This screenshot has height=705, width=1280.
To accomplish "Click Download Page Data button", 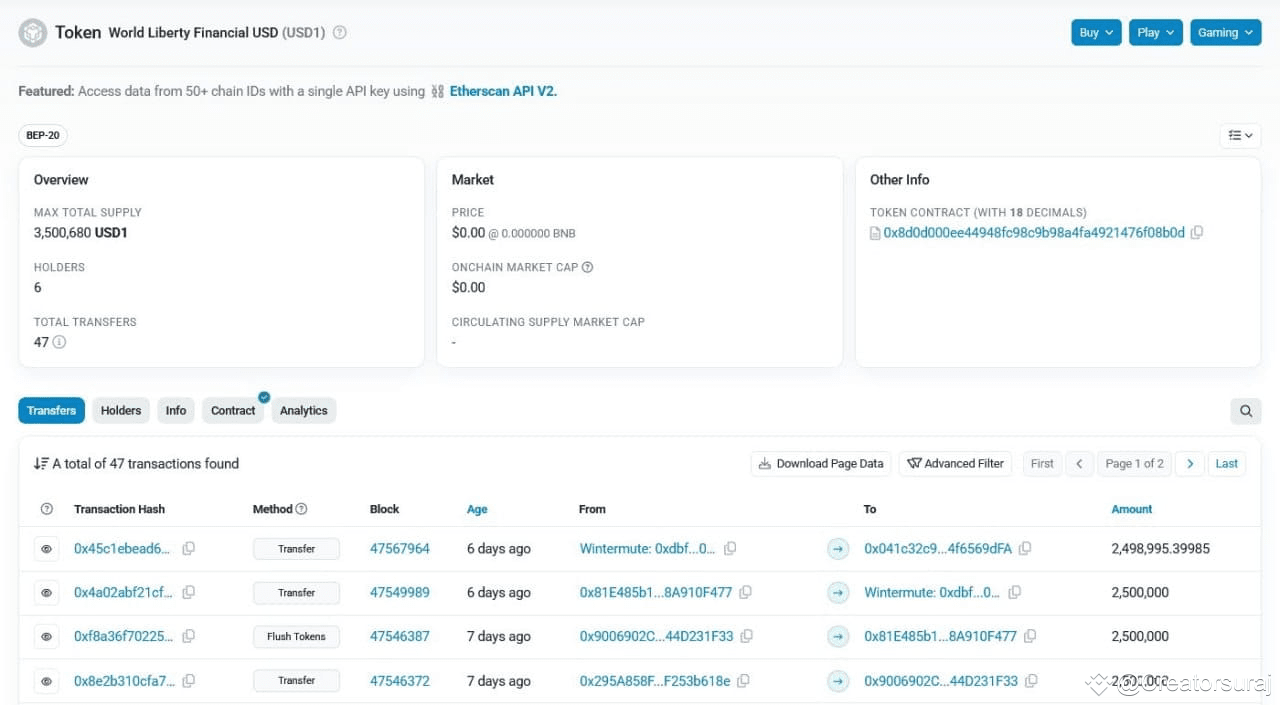I will point(821,463).
